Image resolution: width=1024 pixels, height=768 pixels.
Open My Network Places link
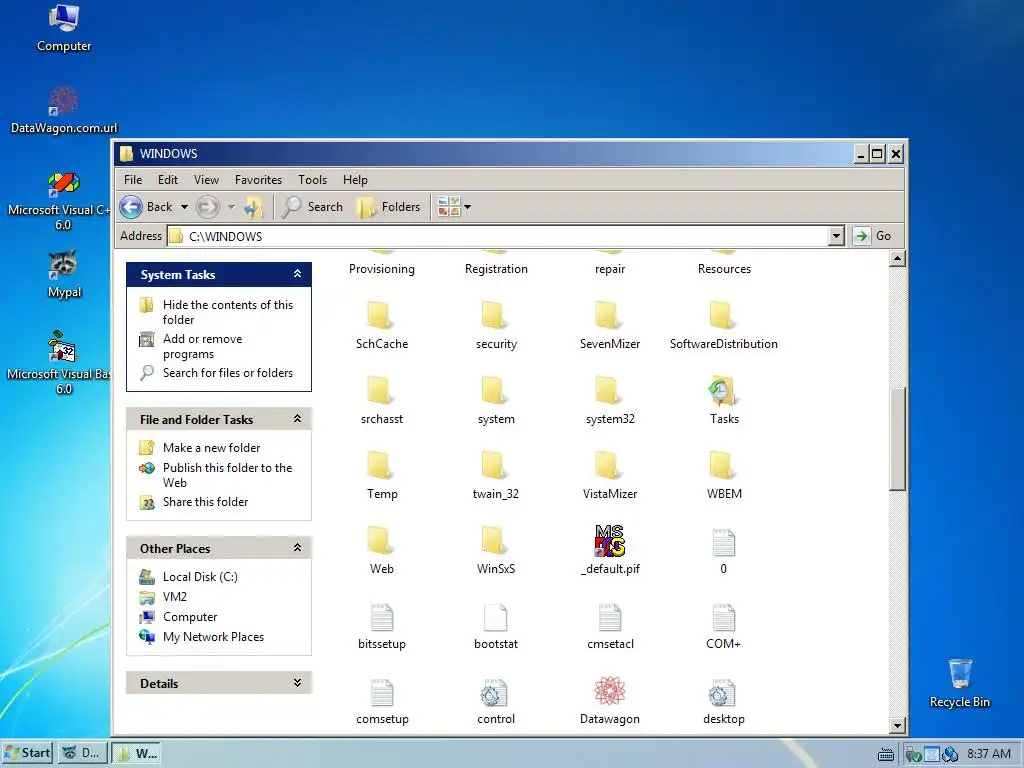214,637
